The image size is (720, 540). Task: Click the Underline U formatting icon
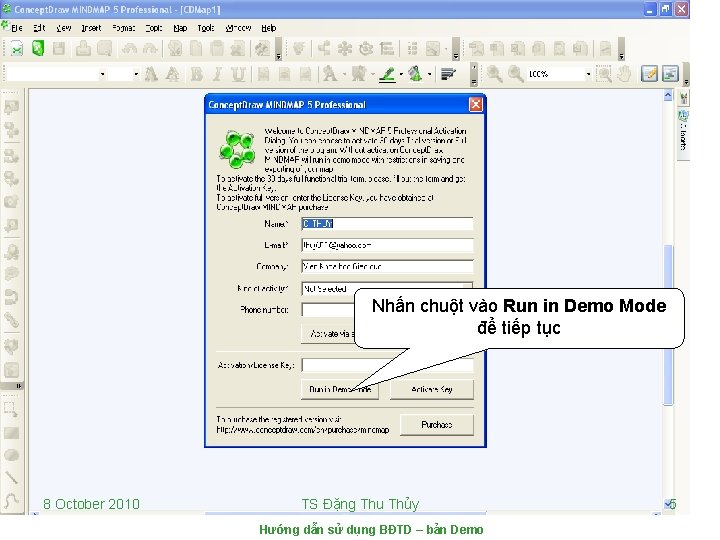point(238,74)
